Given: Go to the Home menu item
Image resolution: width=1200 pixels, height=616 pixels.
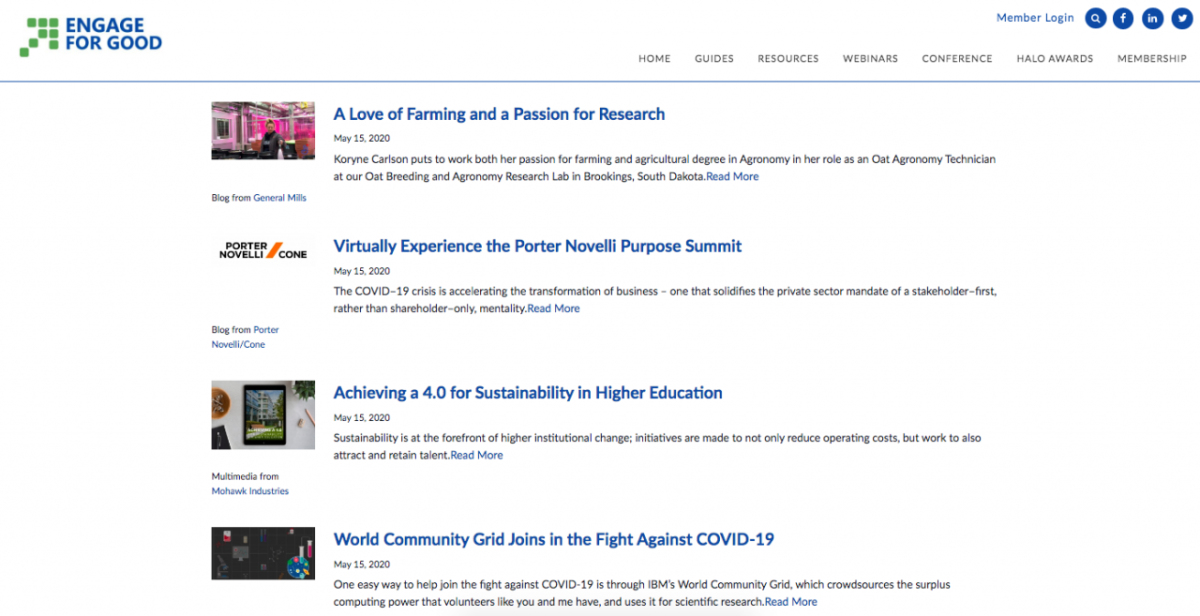Looking at the screenshot, I should tap(654, 59).
